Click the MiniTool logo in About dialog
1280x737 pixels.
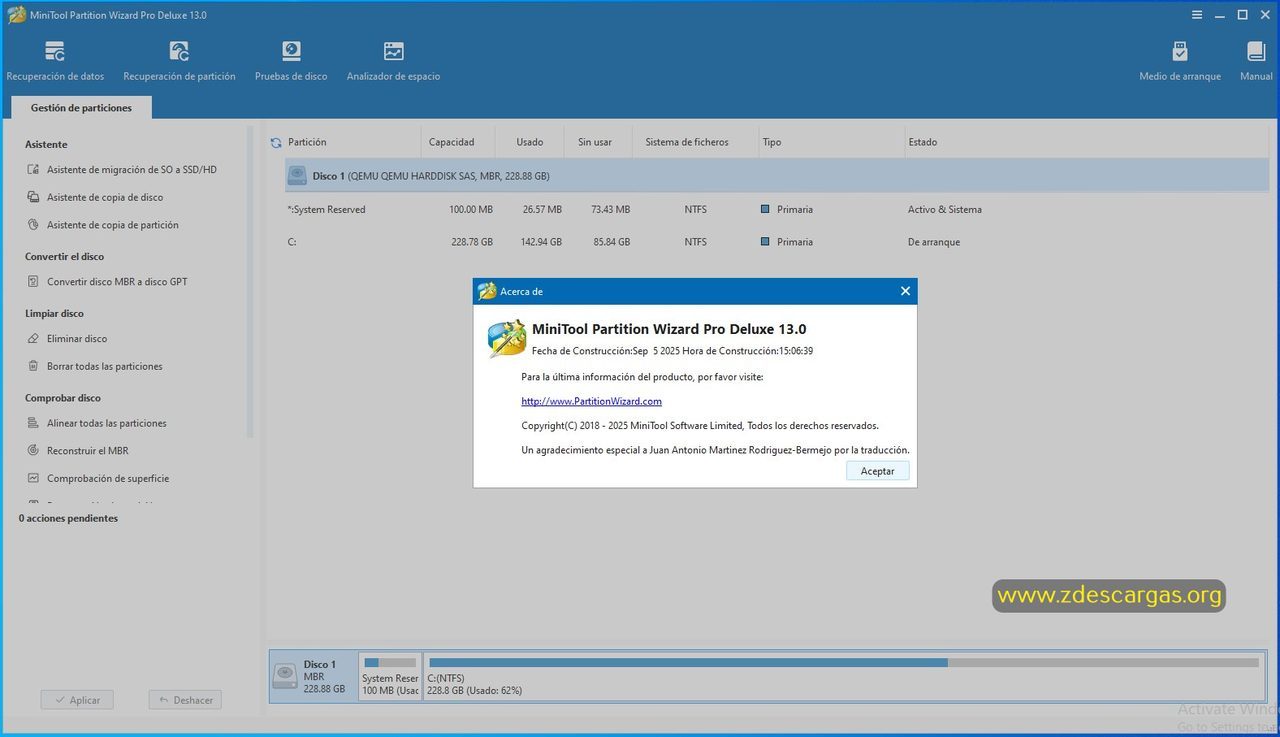click(x=507, y=339)
